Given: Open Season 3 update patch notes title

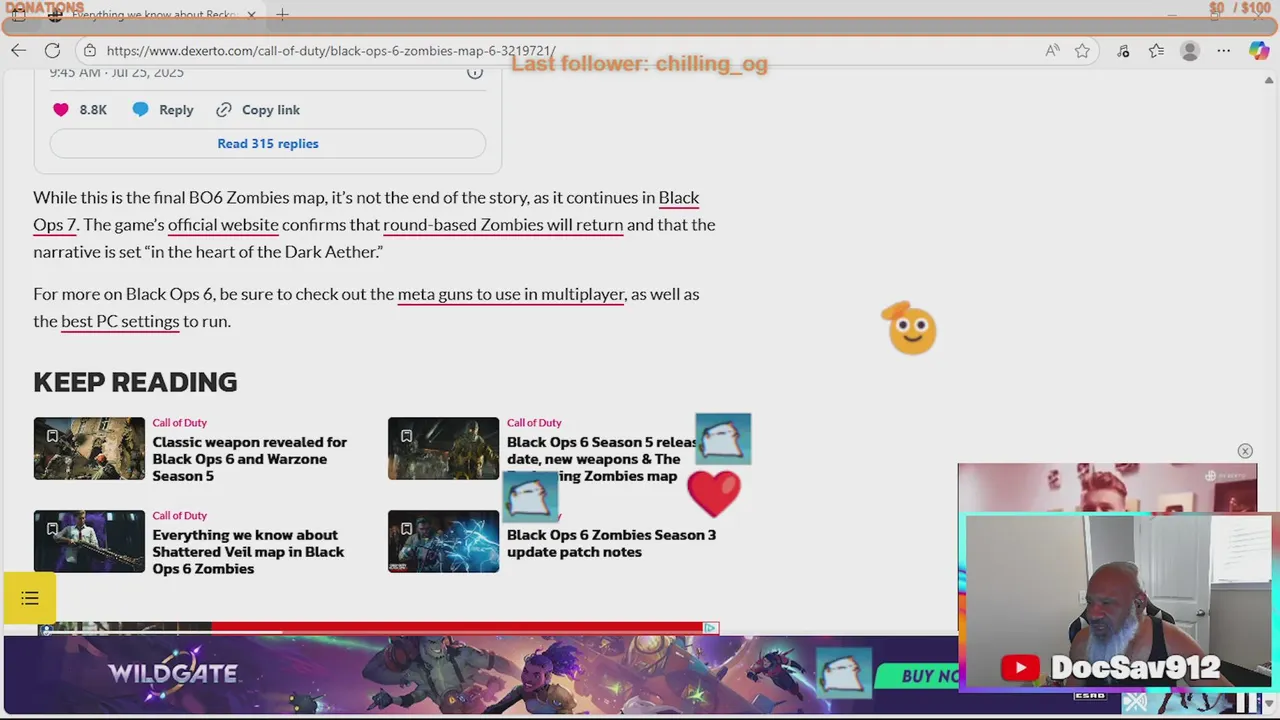Looking at the screenshot, I should click(611, 543).
